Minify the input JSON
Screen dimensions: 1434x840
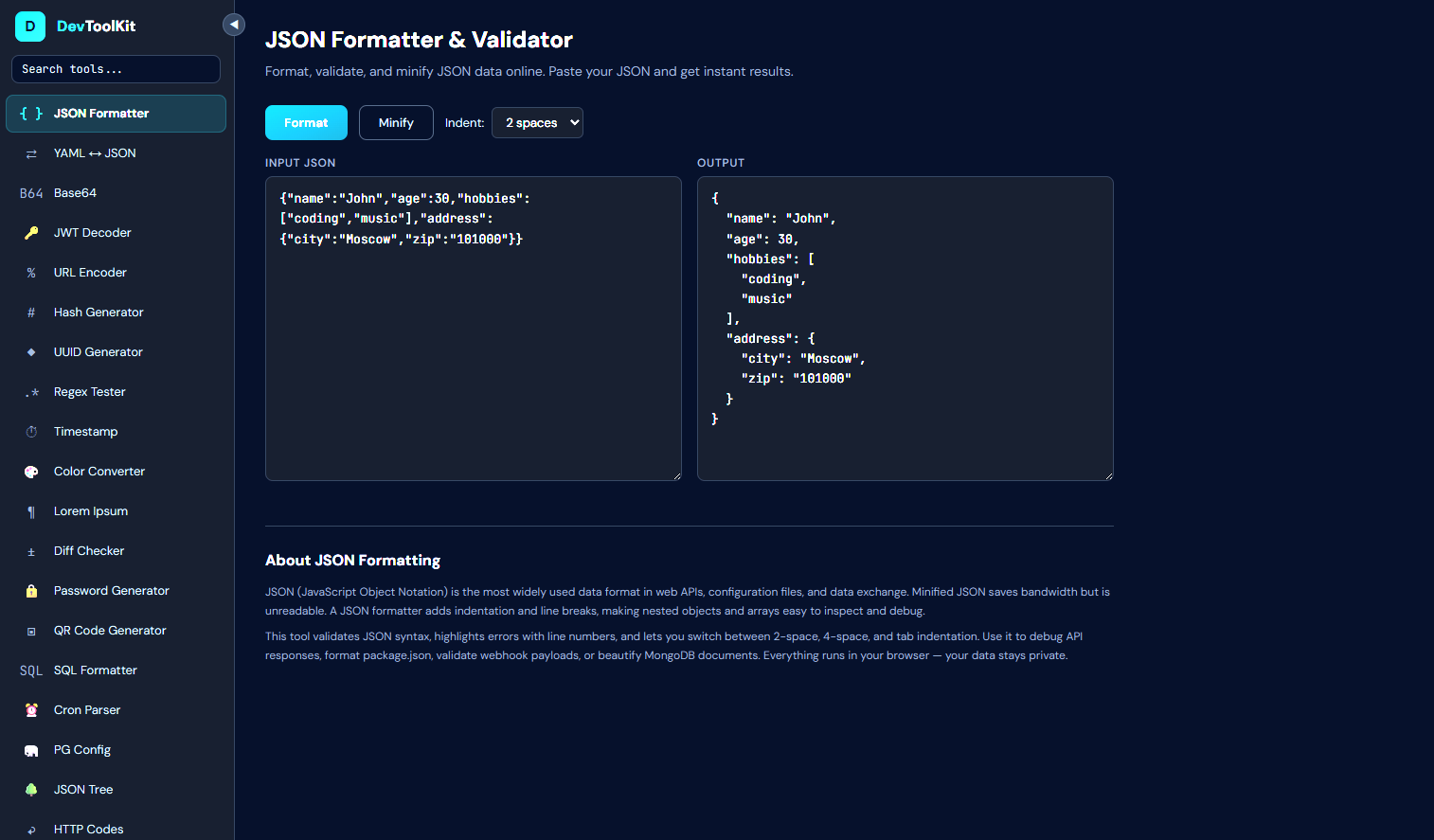point(396,122)
